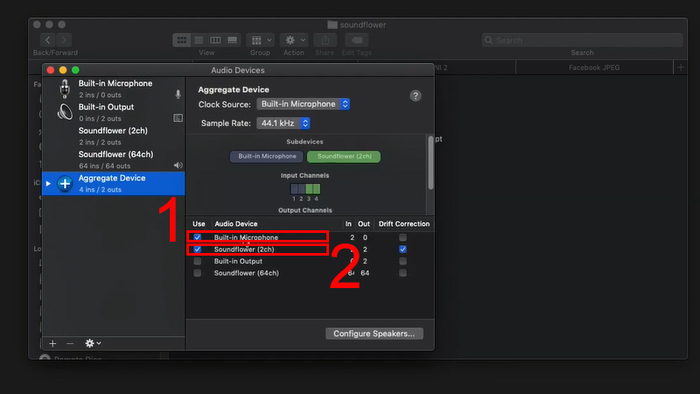Click the Aggregate Device plus icon
The image size is (700, 394).
coord(65,183)
